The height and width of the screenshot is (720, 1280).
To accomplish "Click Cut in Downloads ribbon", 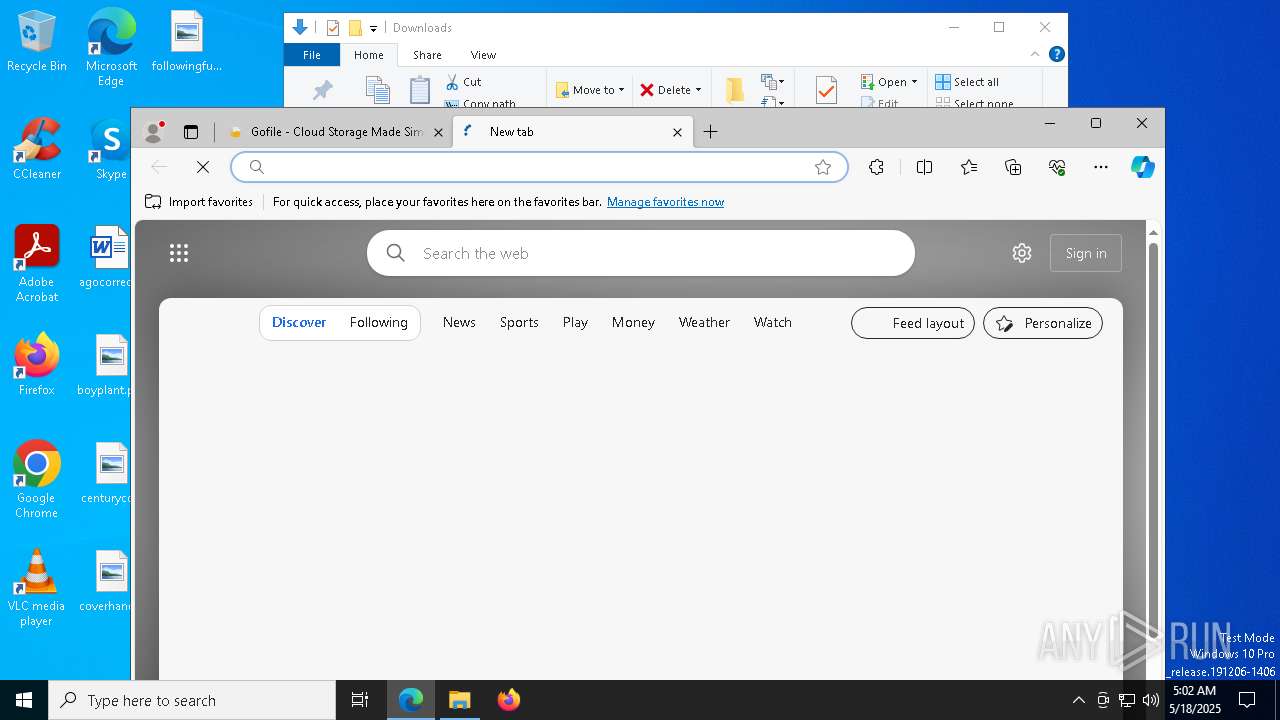I will click(x=463, y=82).
